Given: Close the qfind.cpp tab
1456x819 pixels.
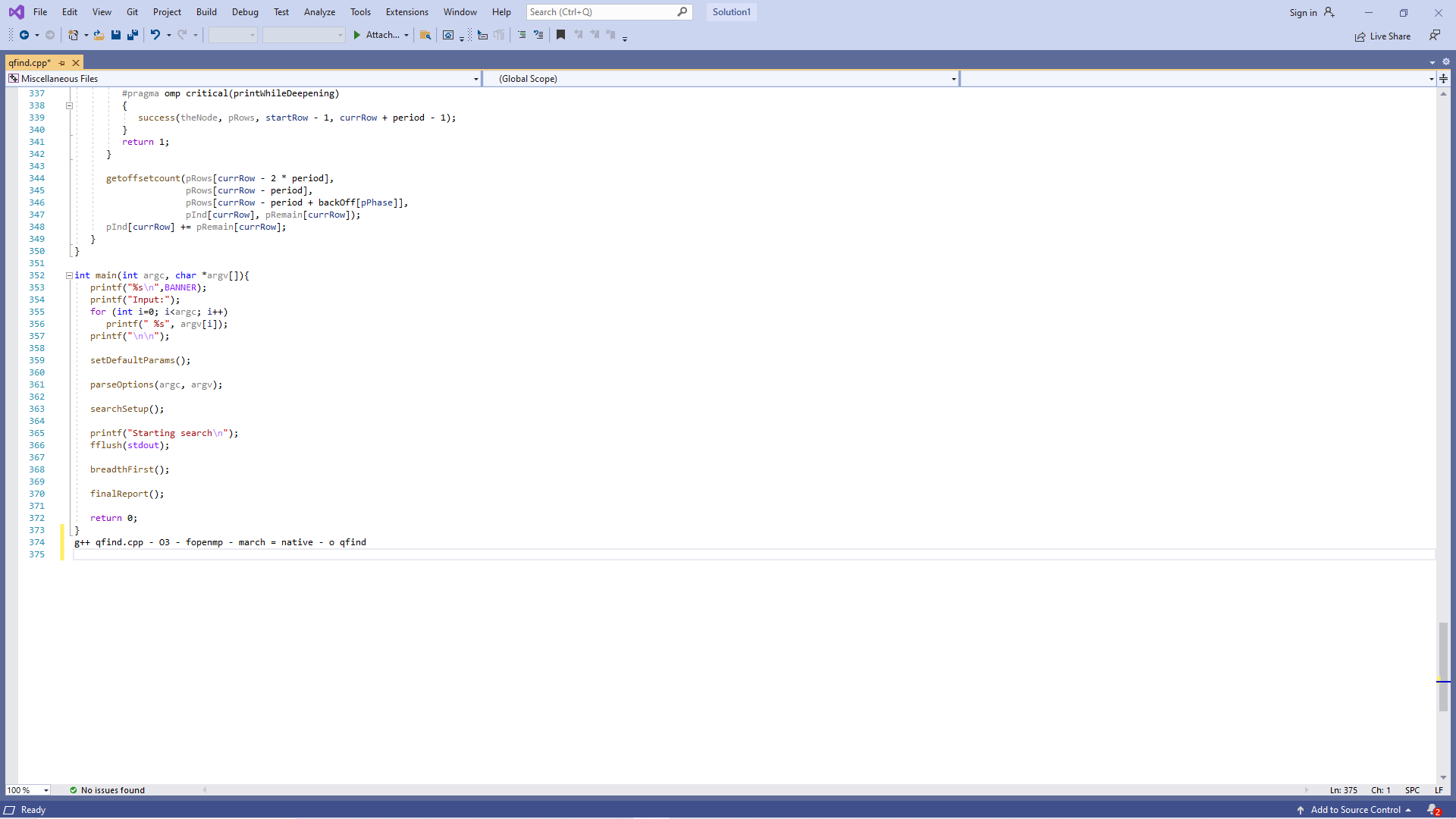Looking at the screenshot, I should pos(76,63).
